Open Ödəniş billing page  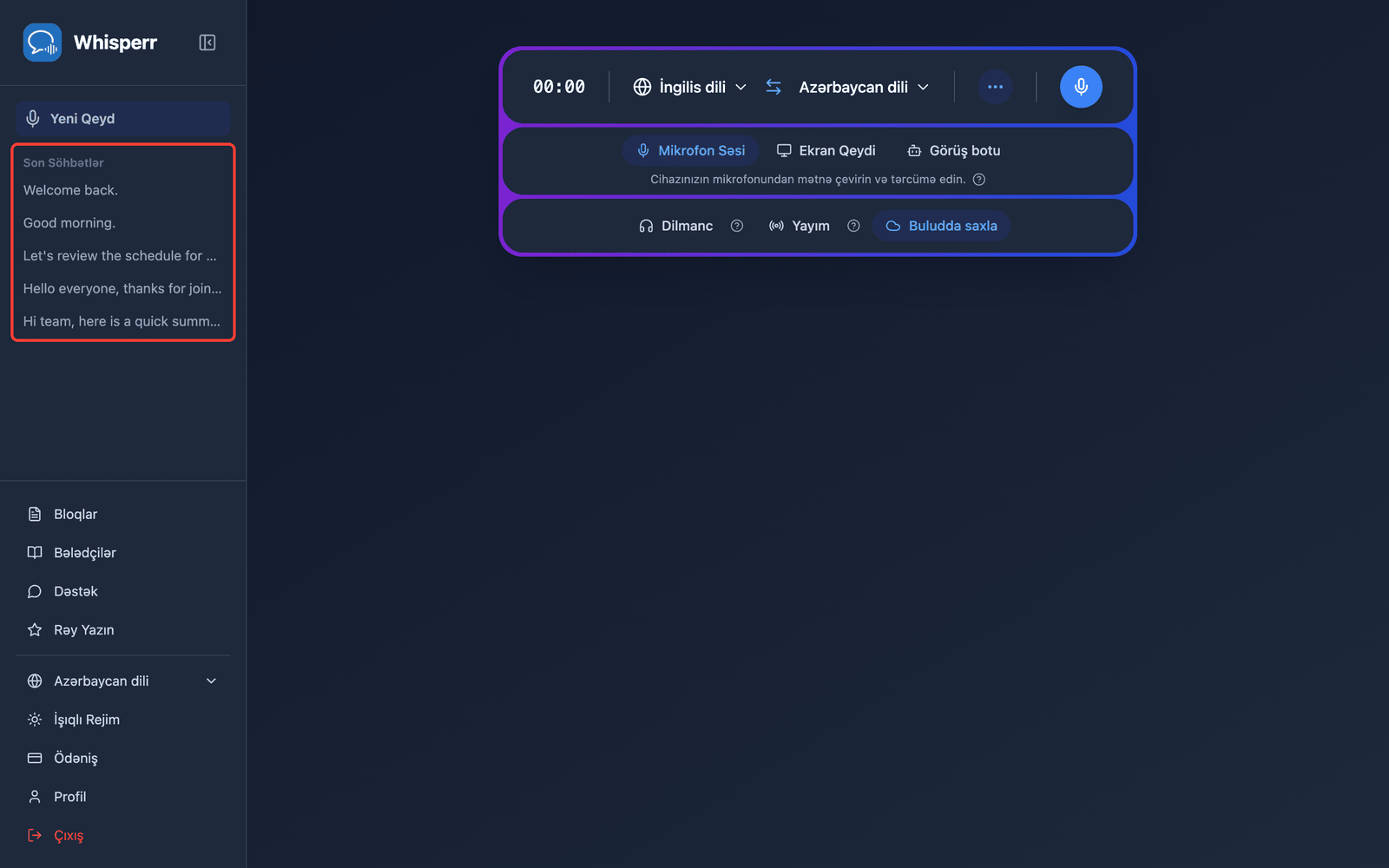(x=122, y=758)
